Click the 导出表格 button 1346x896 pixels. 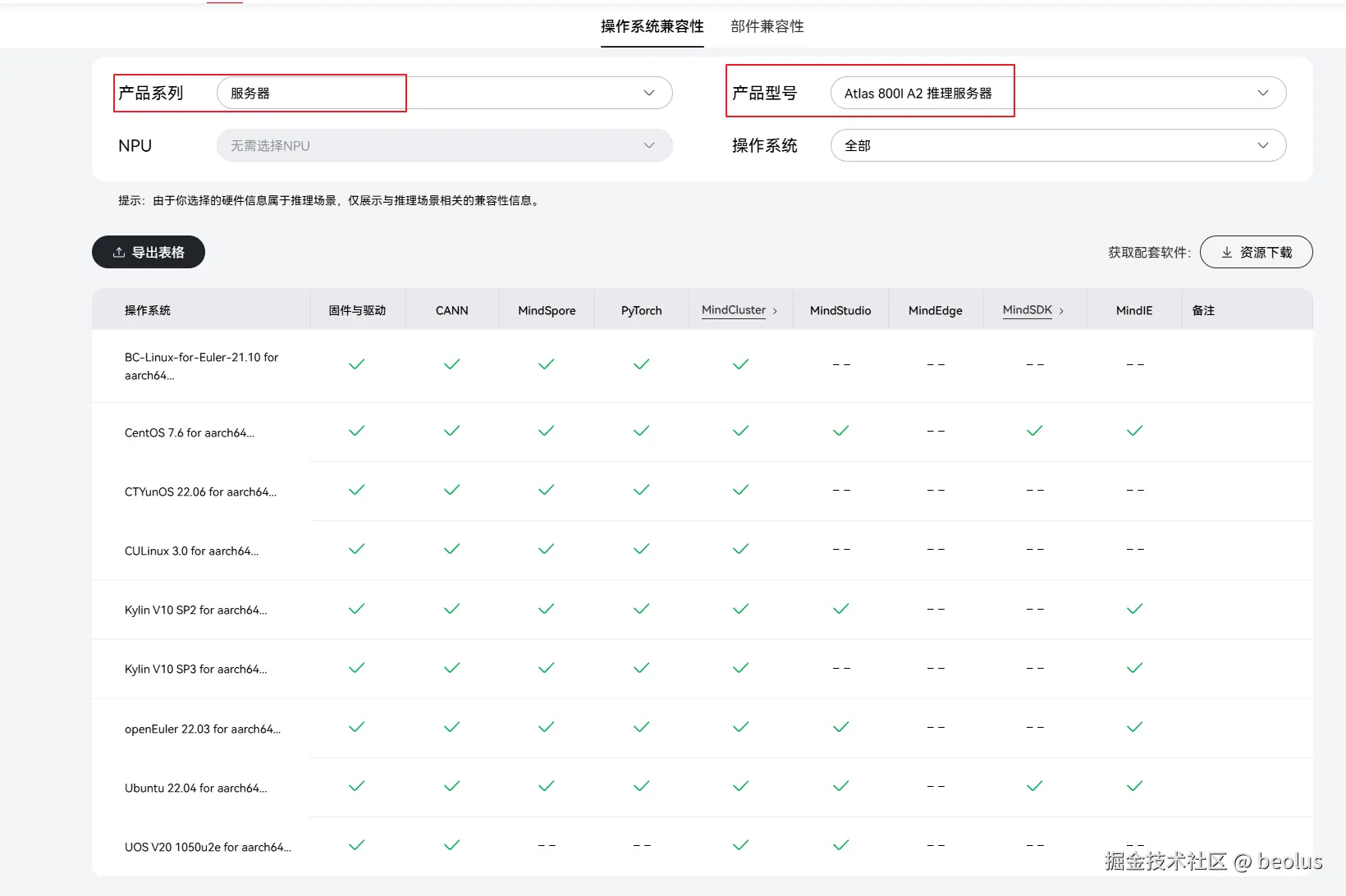point(149,252)
